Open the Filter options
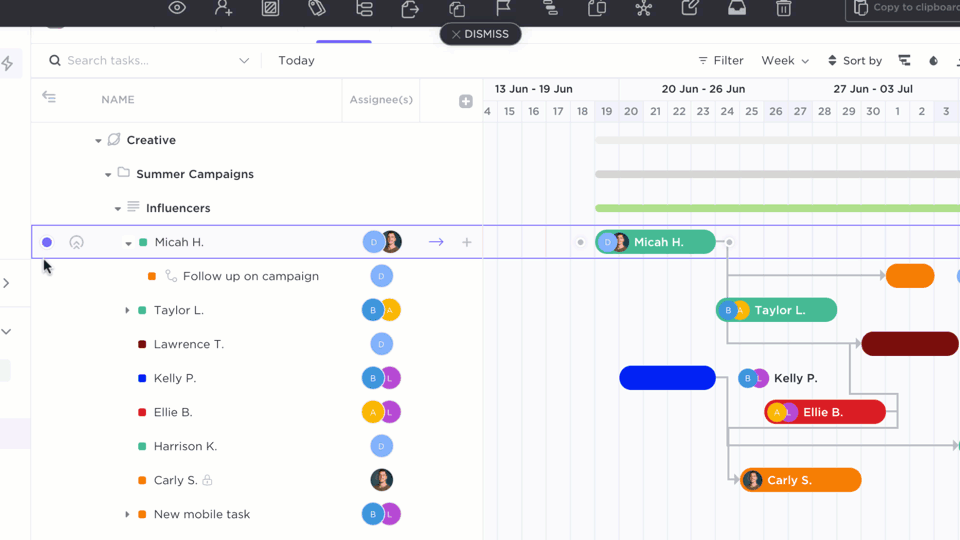960x540 pixels. [x=720, y=61]
